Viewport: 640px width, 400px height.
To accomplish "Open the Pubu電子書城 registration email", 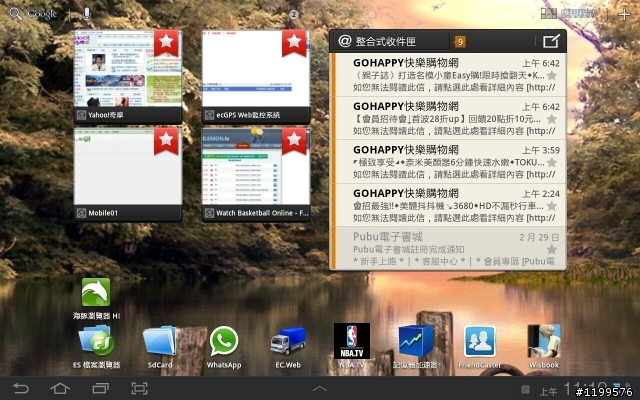I will click(x=448, y=248).
